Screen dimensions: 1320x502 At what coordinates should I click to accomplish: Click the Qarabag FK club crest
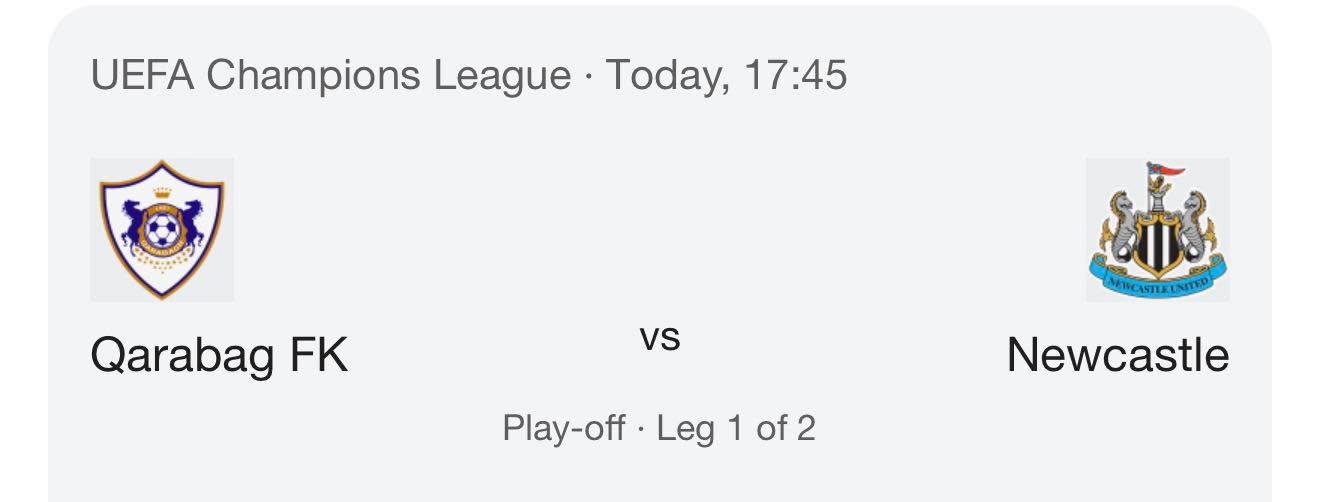pos(162,230)
